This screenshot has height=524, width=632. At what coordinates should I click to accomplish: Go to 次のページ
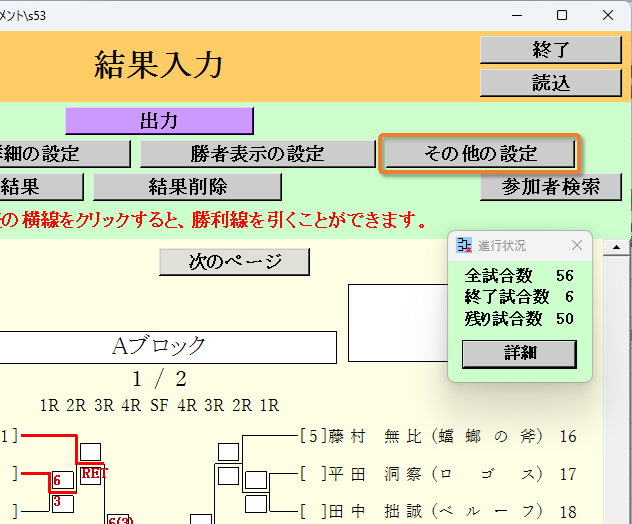pyautogui.click(x=235, y=262)
